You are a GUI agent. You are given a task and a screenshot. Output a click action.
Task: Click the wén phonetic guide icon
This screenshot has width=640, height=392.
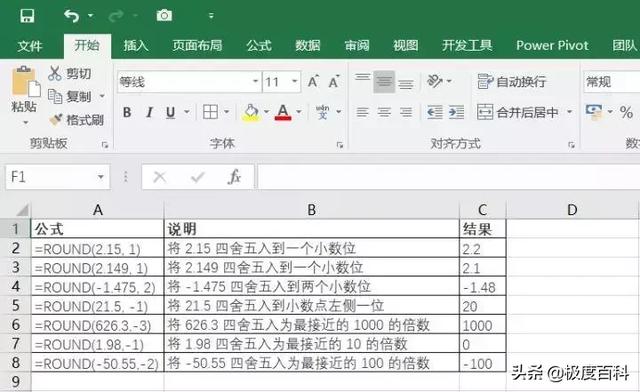pos(322,111)
